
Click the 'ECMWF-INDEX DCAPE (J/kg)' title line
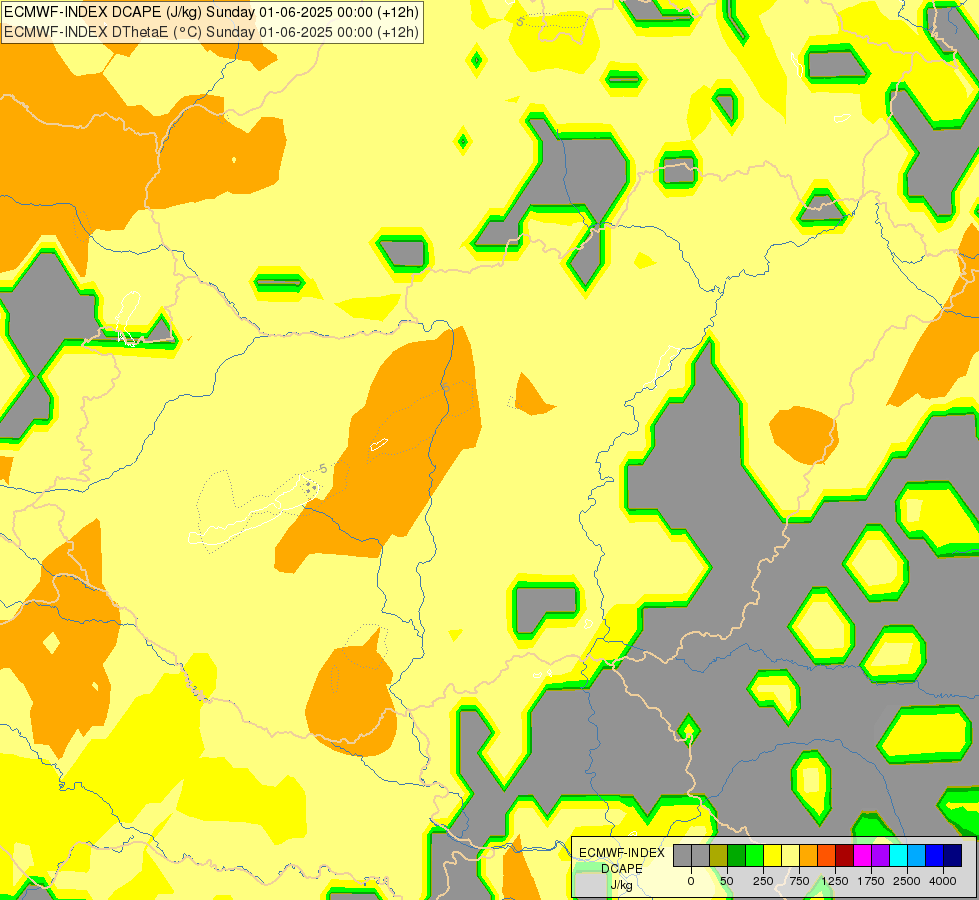coord(212,12)
